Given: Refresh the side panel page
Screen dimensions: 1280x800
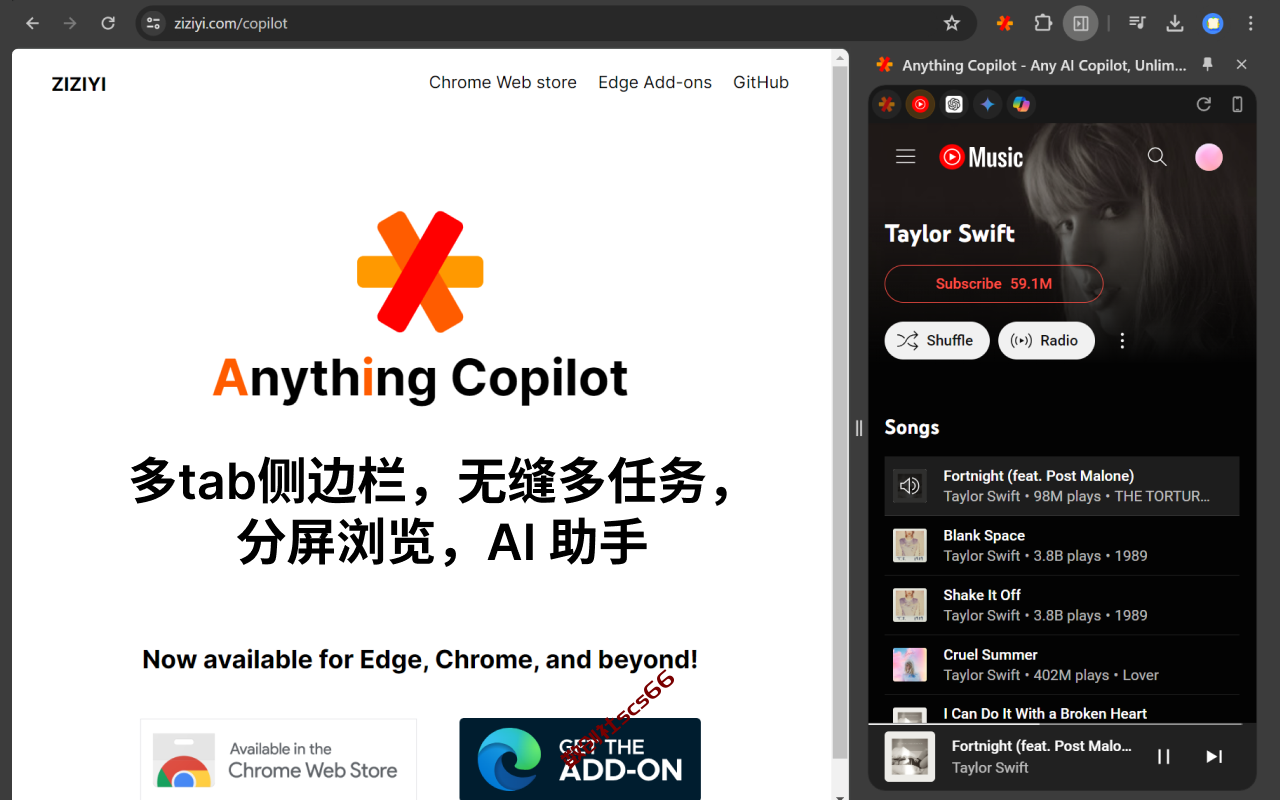Looking at the screenshot, I should coord(1204,104).
